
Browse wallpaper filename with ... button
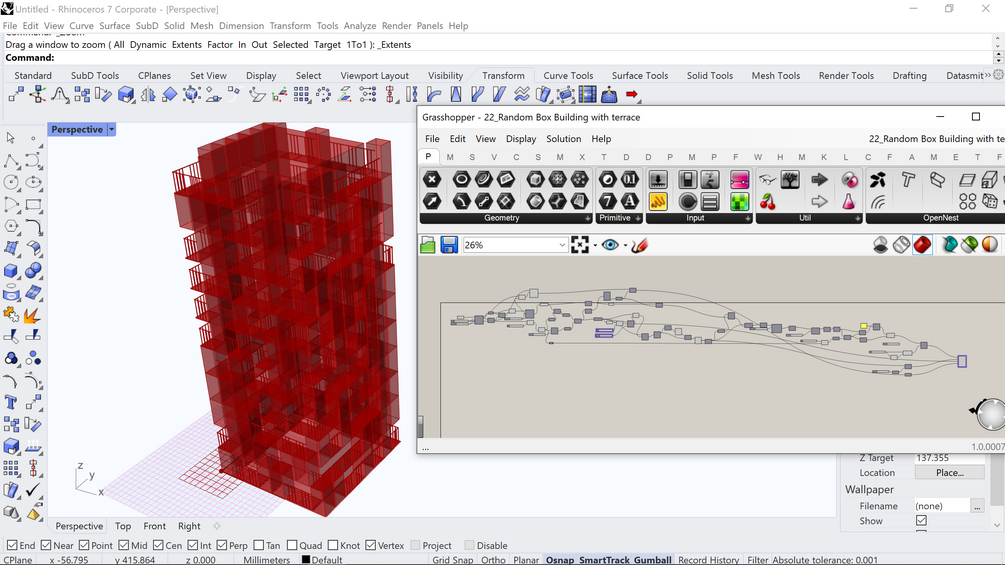pos(977,506)
